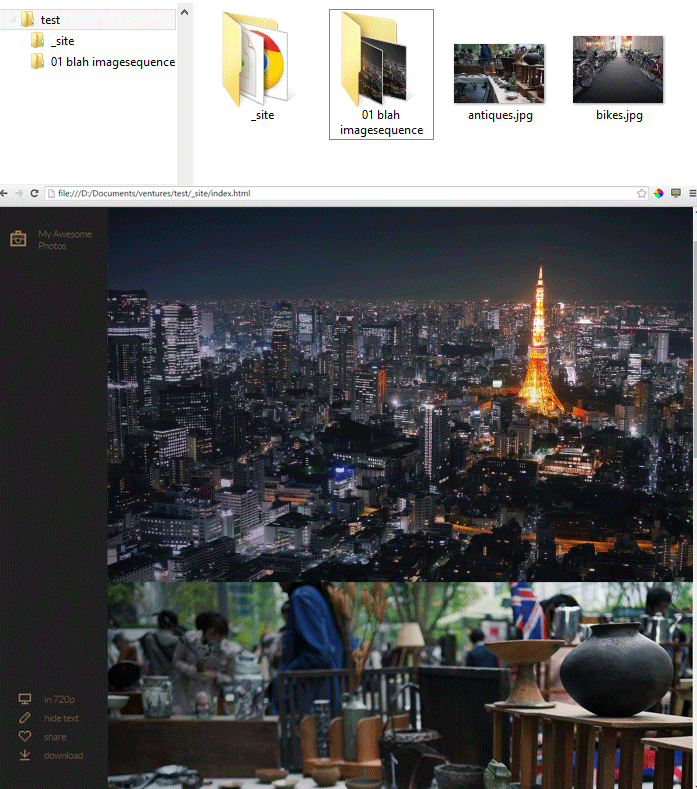Click the heart share icon
The image size is (697, 789).
coord(25,736)
